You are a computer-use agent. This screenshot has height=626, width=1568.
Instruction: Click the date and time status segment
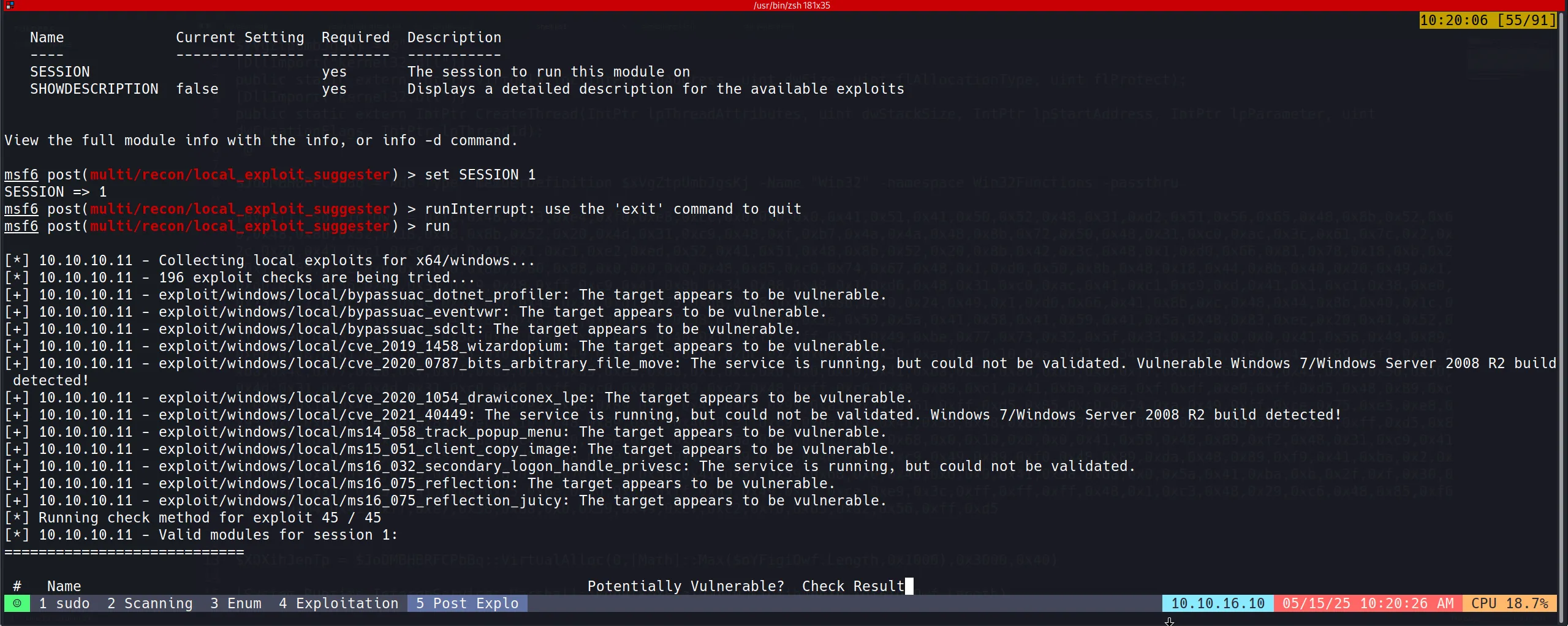[1368, 603]
